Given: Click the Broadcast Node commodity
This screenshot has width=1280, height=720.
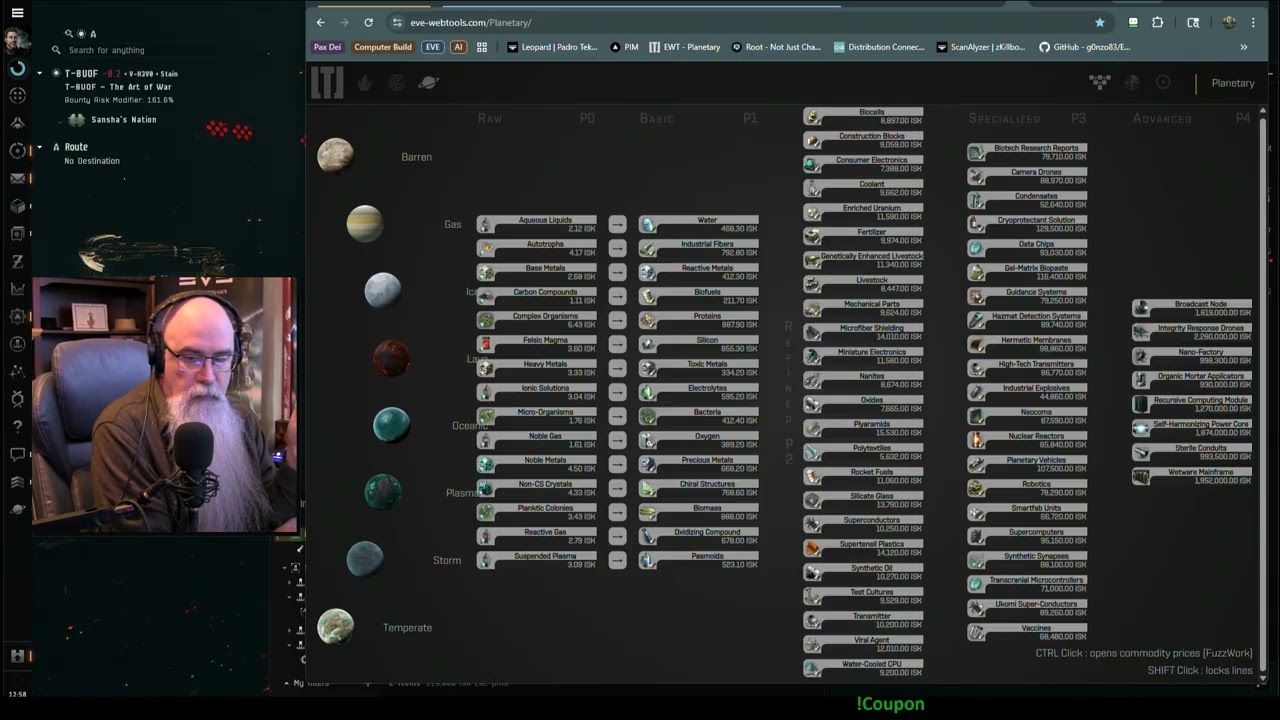Looking at the screenshot, I should pos(1192,308).
